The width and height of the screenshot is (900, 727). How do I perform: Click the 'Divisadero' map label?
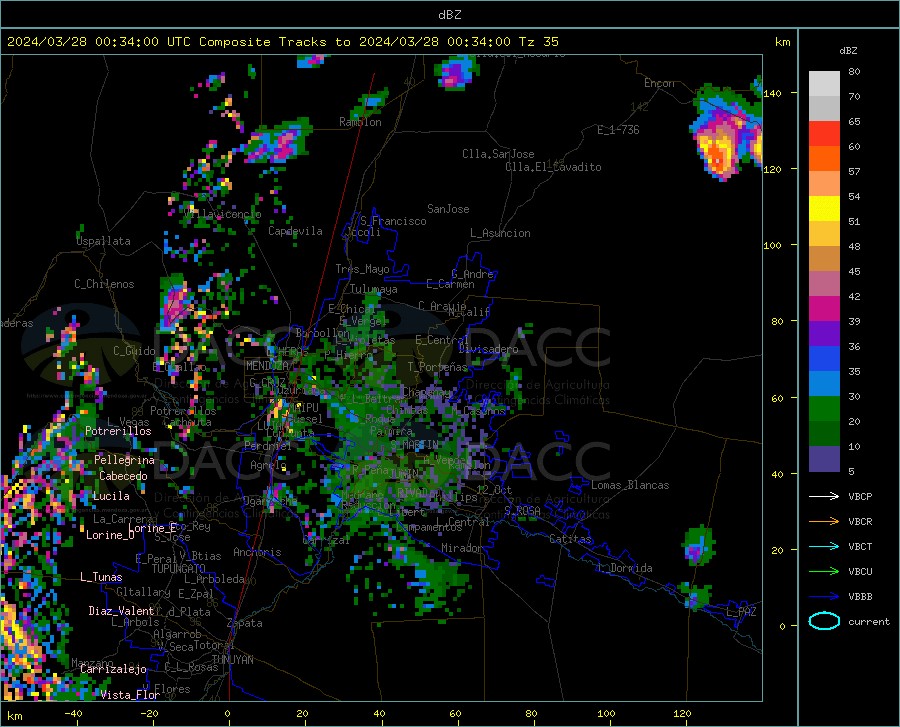pyautogui.click(x=488, y=349)
